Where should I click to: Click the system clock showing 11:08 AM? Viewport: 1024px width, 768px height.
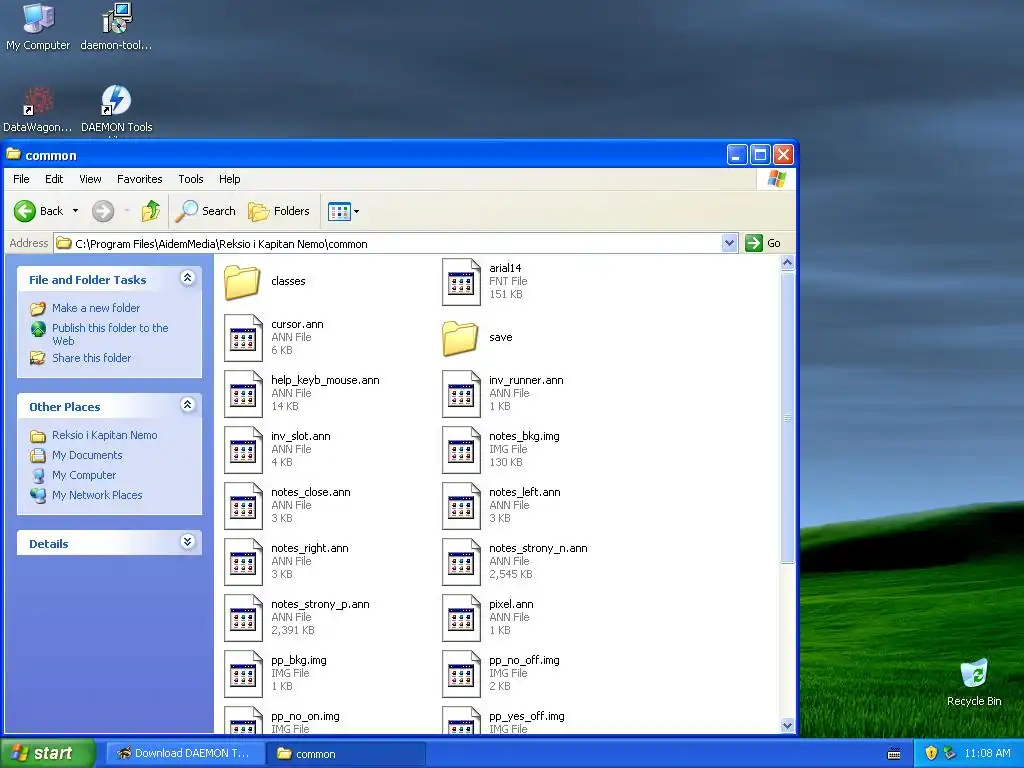pyautogui.click(x=987, y=753)
